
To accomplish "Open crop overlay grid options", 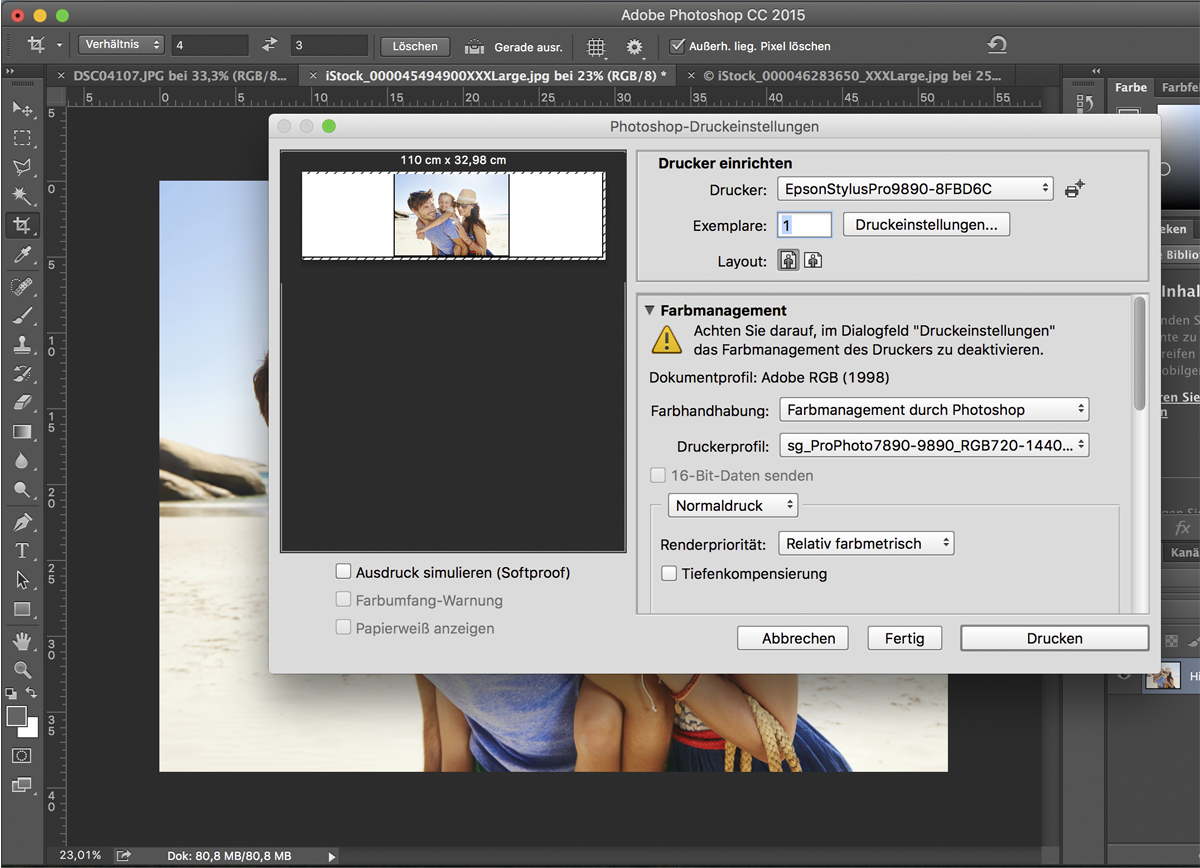I will [596, 47].
